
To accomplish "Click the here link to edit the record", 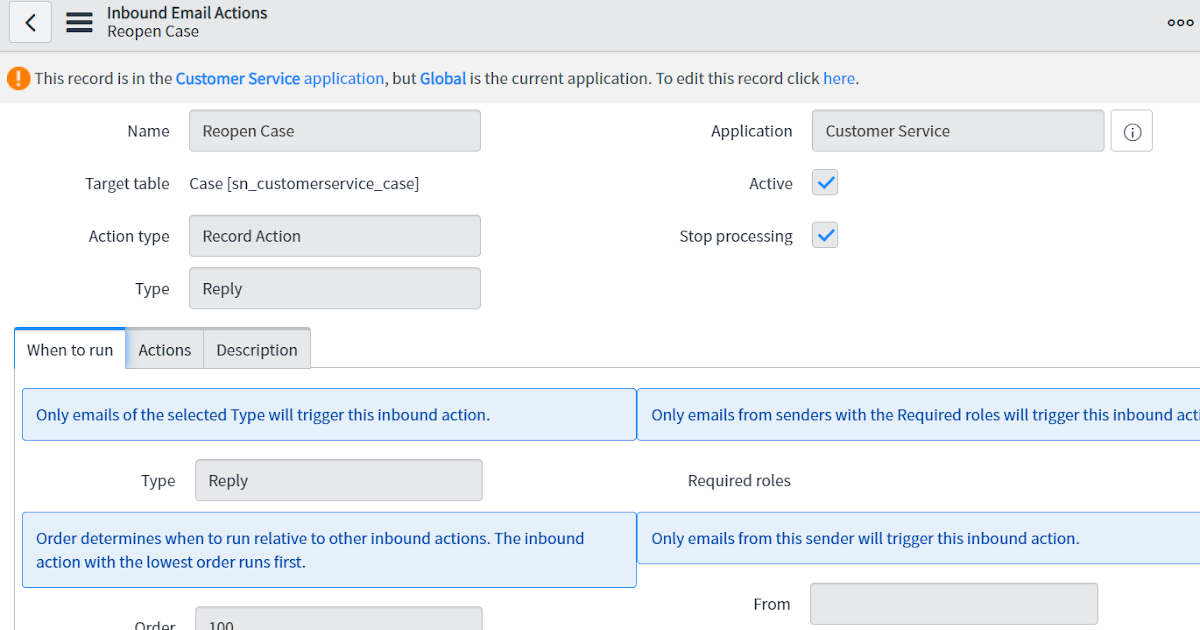I will pyautogui.click(x=839, y=78).
